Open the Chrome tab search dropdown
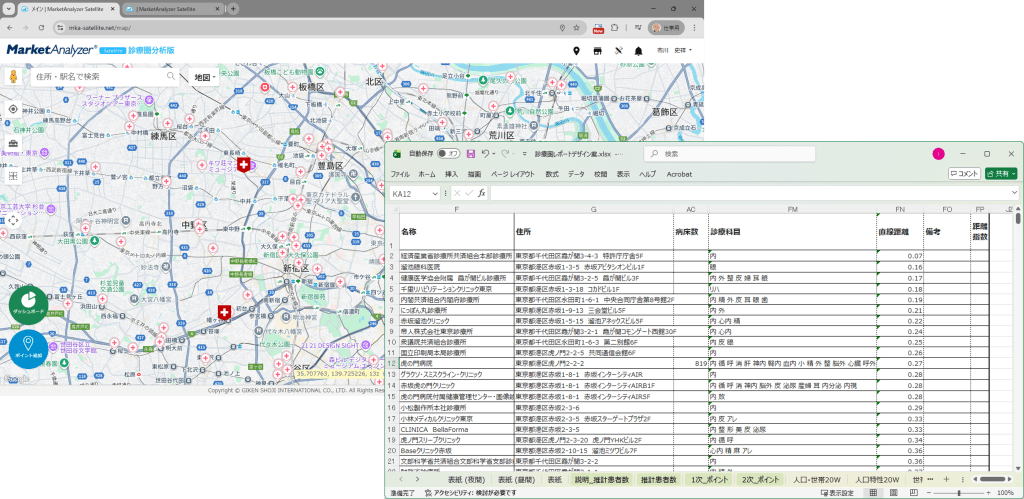 [7, 8]
